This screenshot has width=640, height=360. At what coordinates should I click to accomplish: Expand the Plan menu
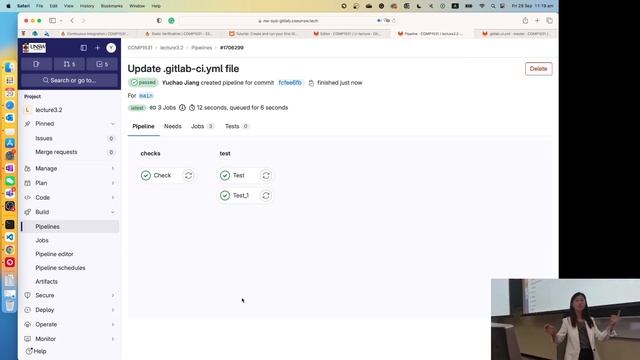click(69, 183)
